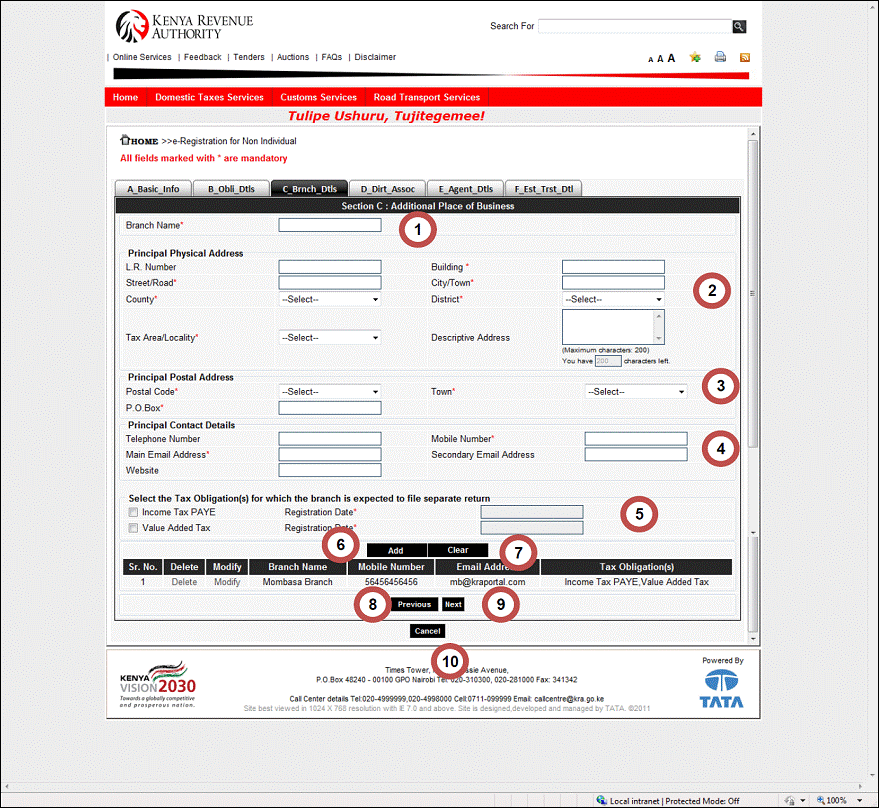The image size is (879, 808).
Task: Click the RSS feed icon
Action: 743,57
